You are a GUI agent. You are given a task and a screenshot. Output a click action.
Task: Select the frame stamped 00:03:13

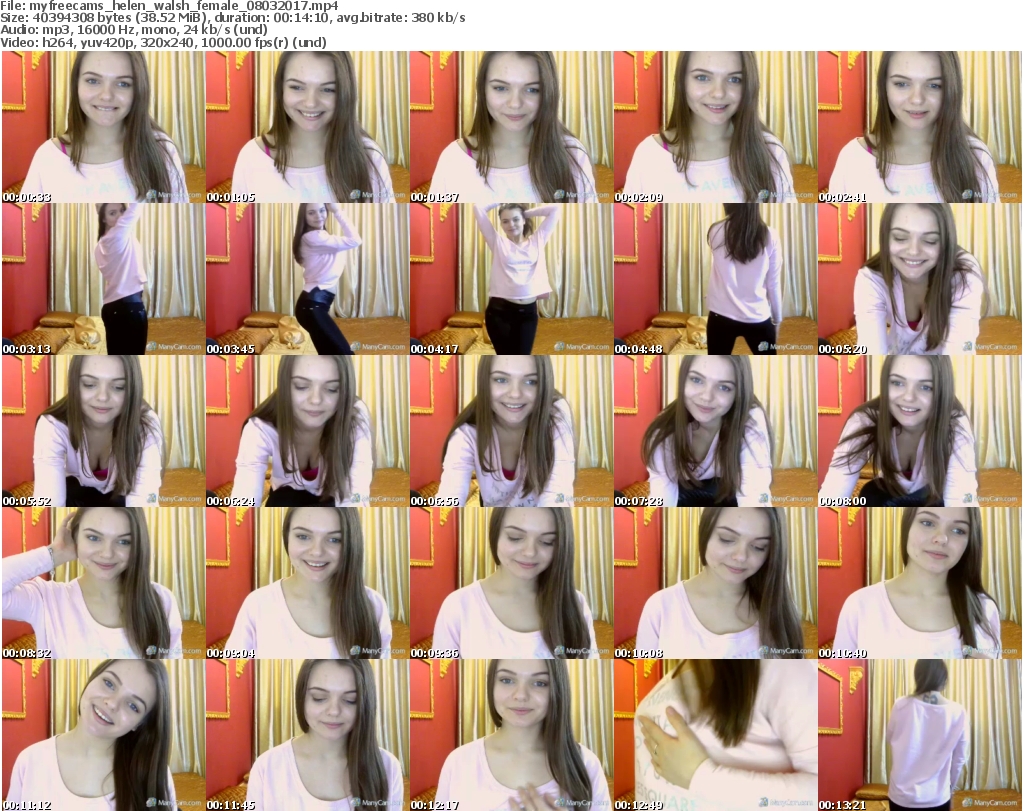pos(103,279)
